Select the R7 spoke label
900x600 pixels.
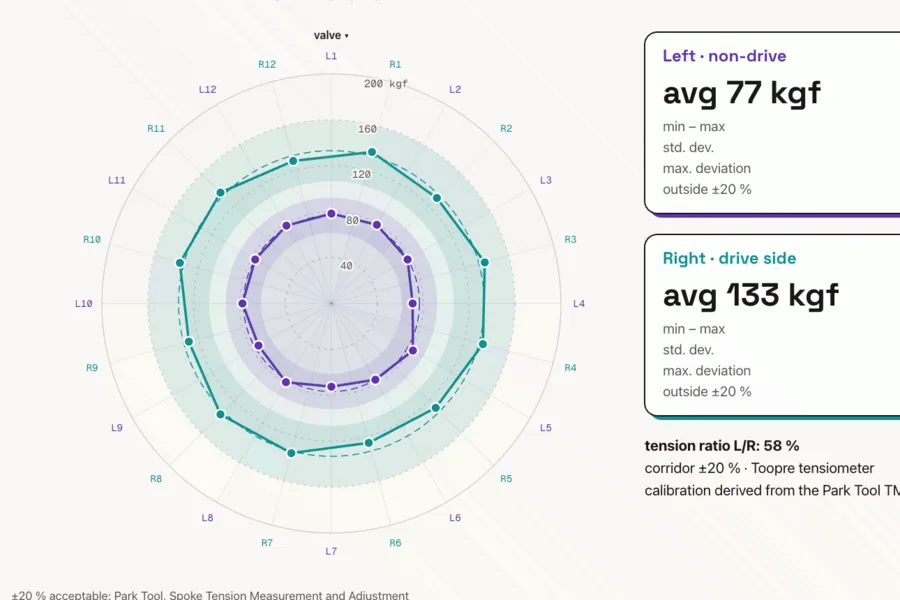point(267,543)
